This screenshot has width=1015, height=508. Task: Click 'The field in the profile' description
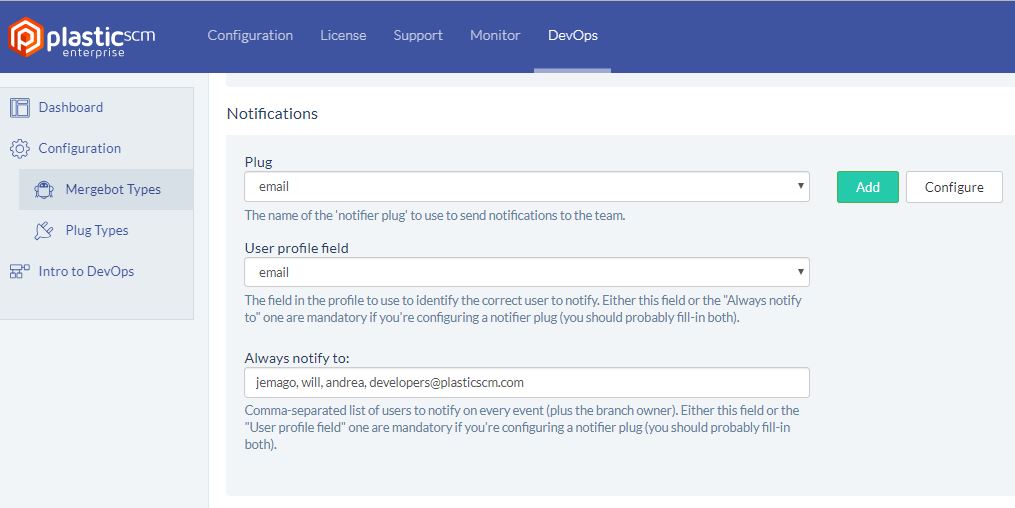point(523,309)
